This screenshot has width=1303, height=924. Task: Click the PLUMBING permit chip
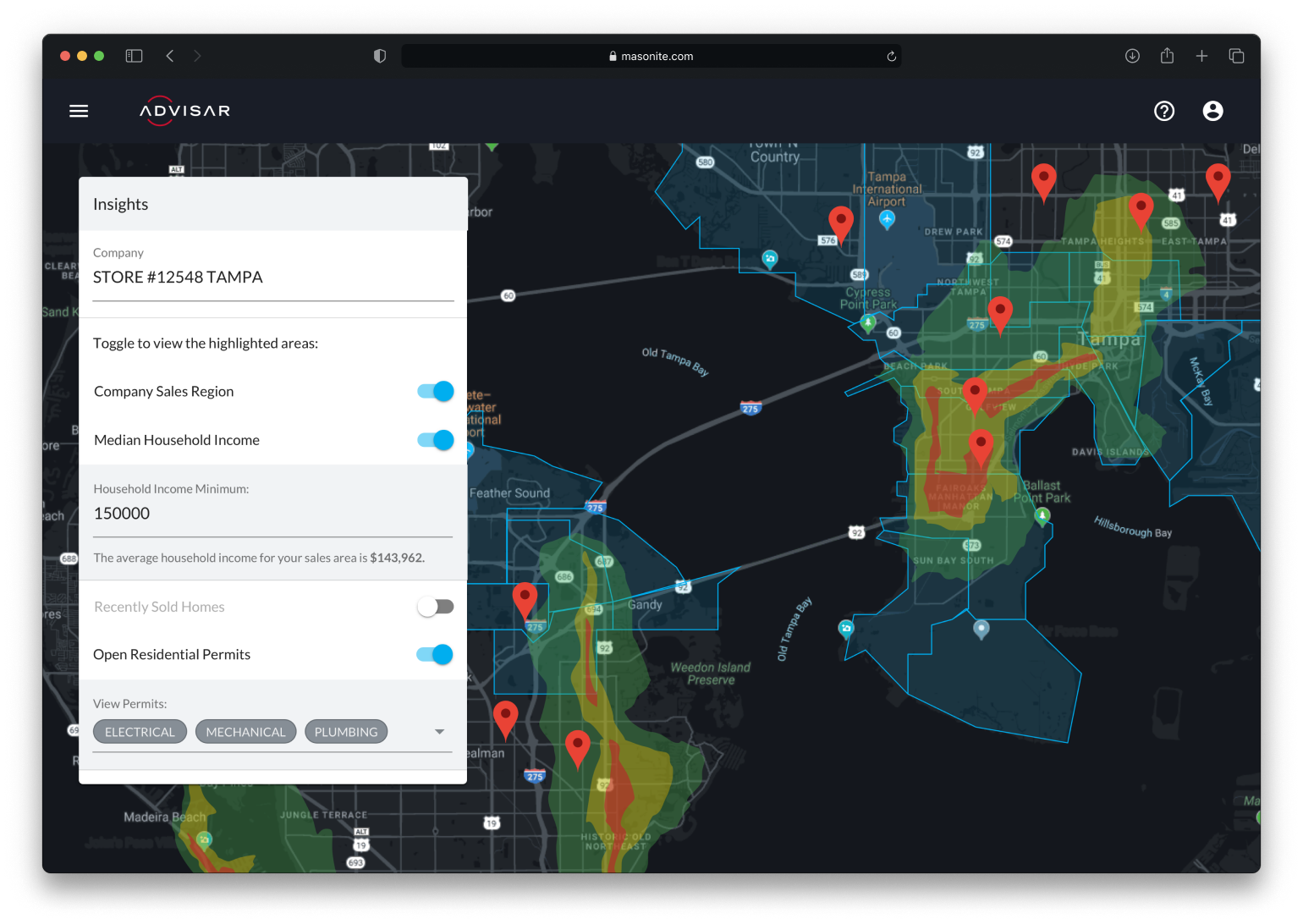pos(346,732)
